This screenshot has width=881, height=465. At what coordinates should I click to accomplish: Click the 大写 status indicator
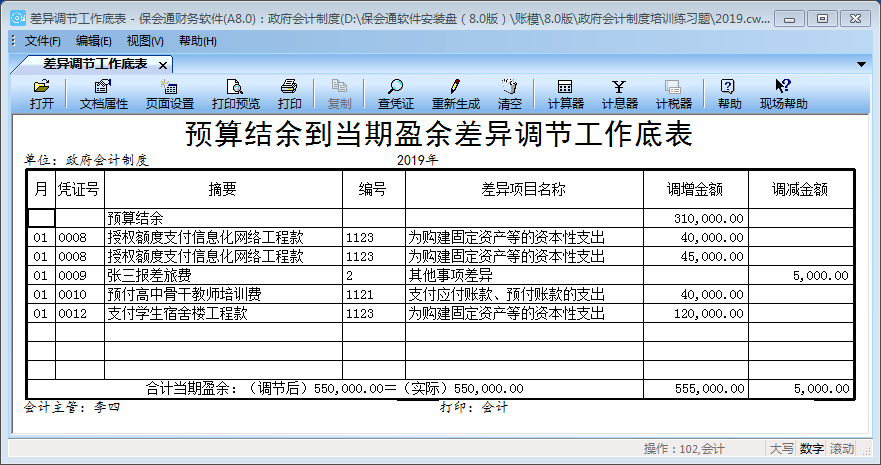coord(781,449)
